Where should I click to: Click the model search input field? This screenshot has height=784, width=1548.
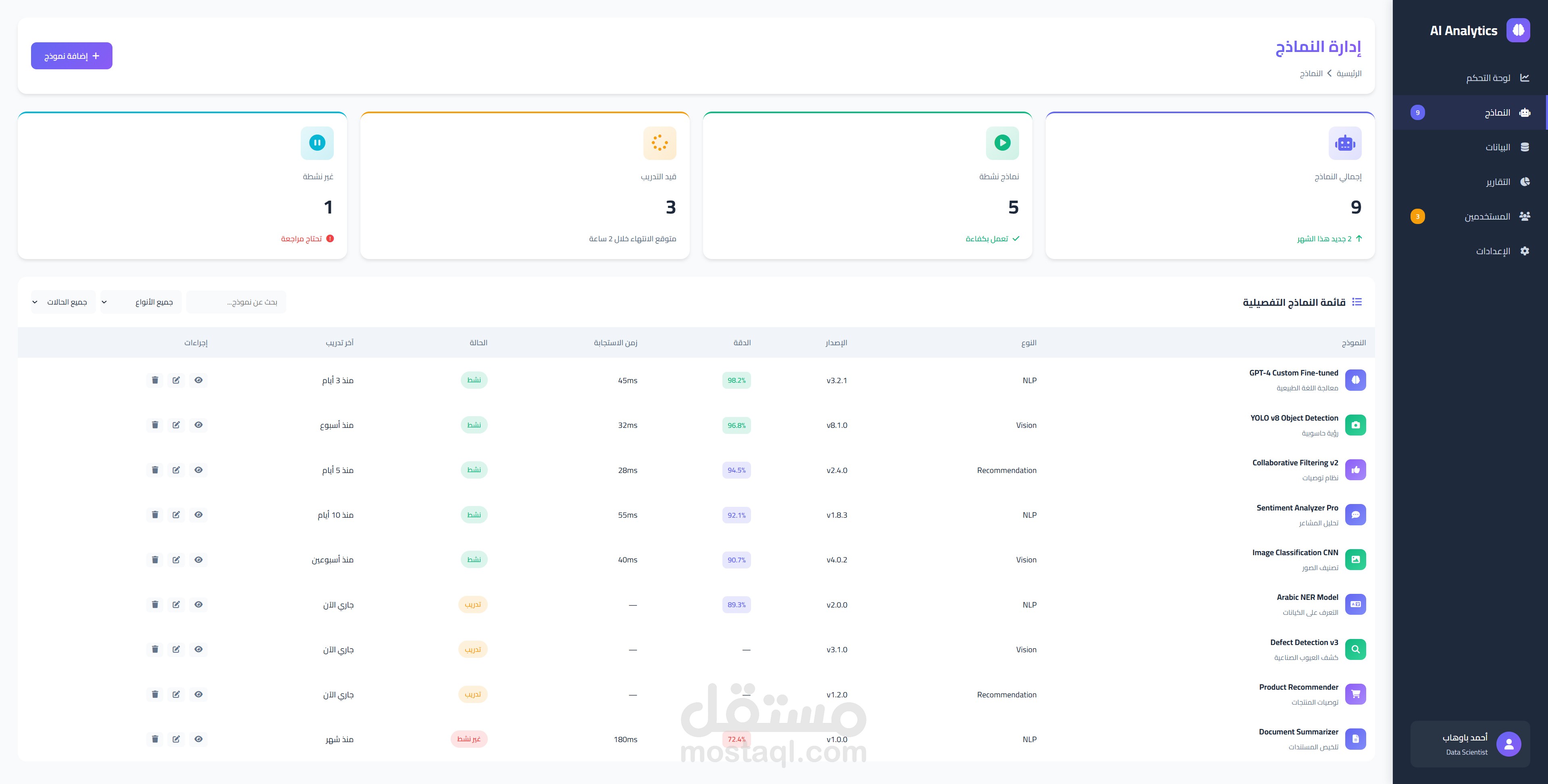click(x=237, y=302)
